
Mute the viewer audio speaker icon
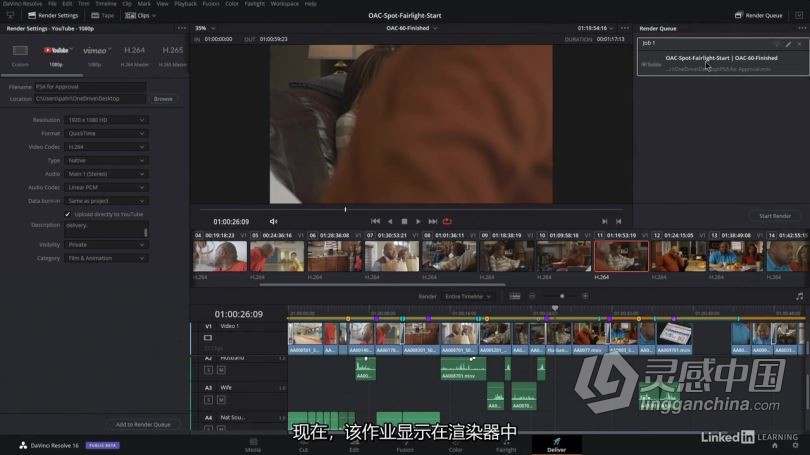point(273,222)
